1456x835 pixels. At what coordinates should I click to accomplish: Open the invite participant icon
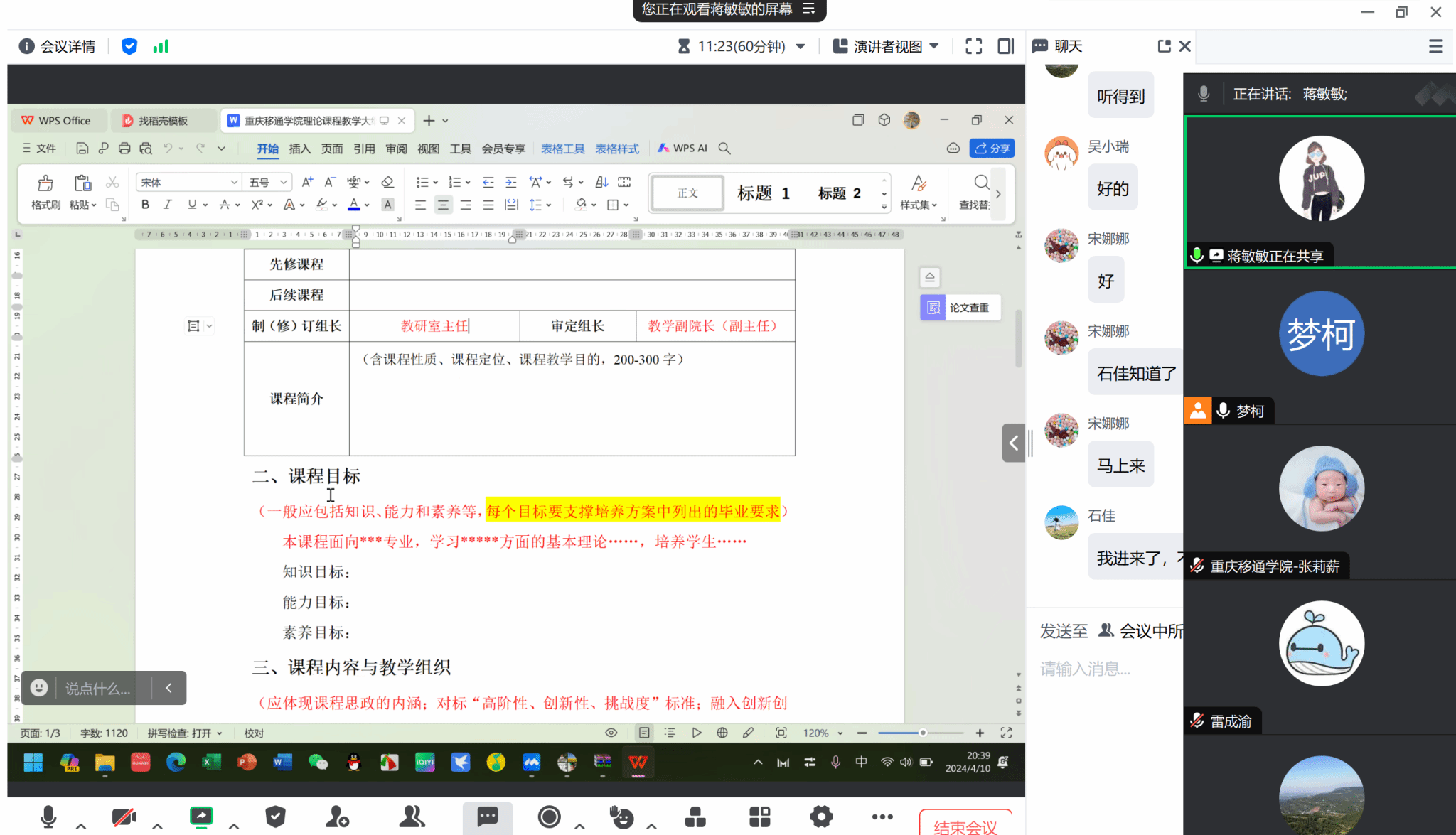(x=337, y=817)
